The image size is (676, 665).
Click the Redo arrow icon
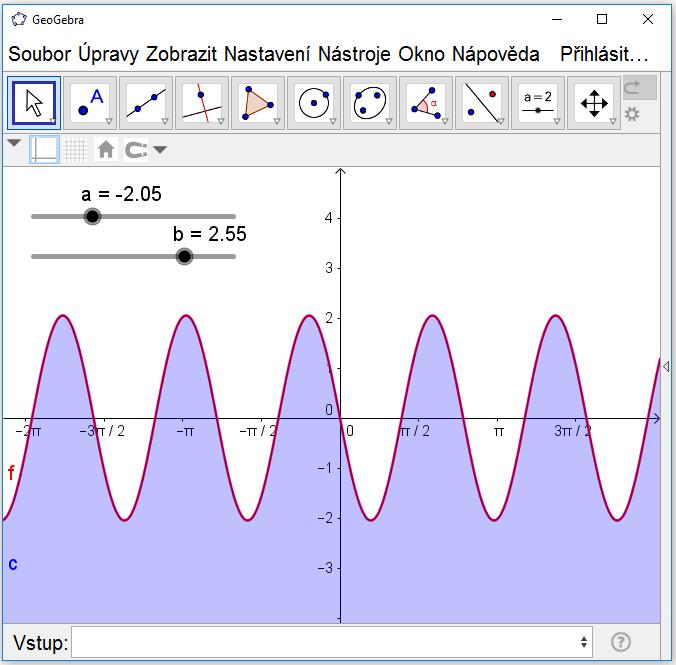(x=640, y=88)
